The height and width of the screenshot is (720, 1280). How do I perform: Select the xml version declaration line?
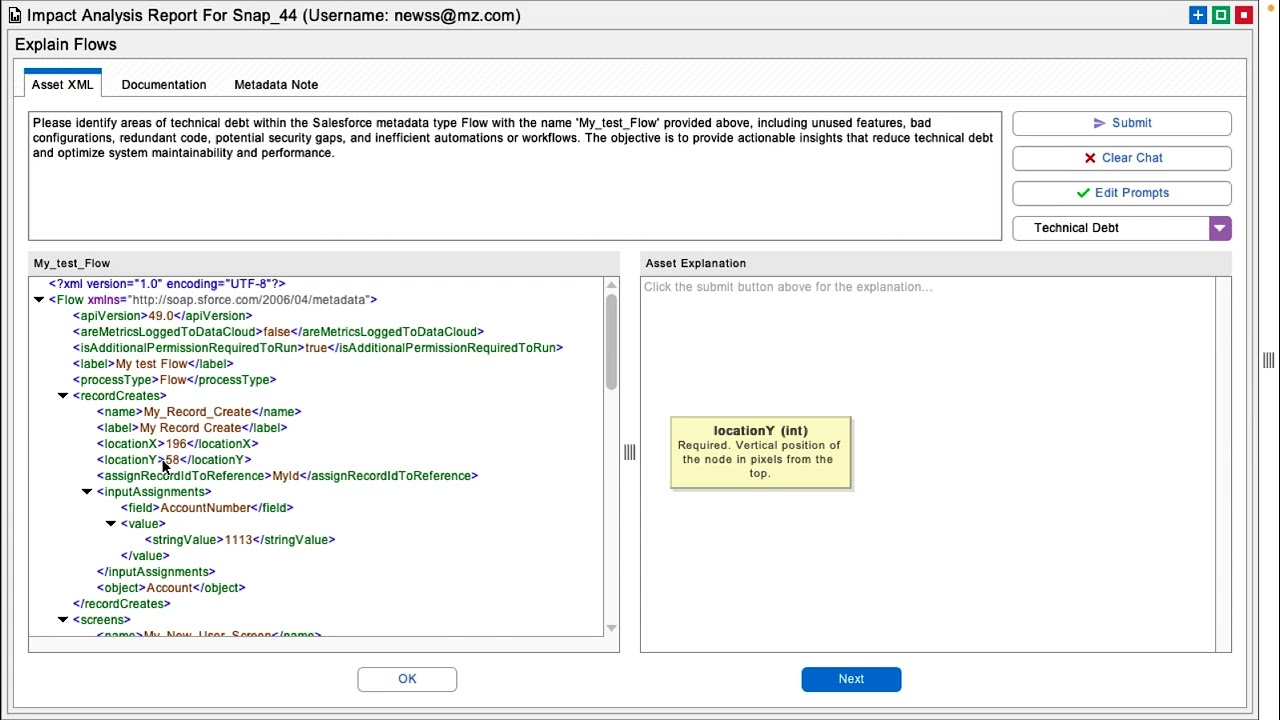tap(167, 284)
